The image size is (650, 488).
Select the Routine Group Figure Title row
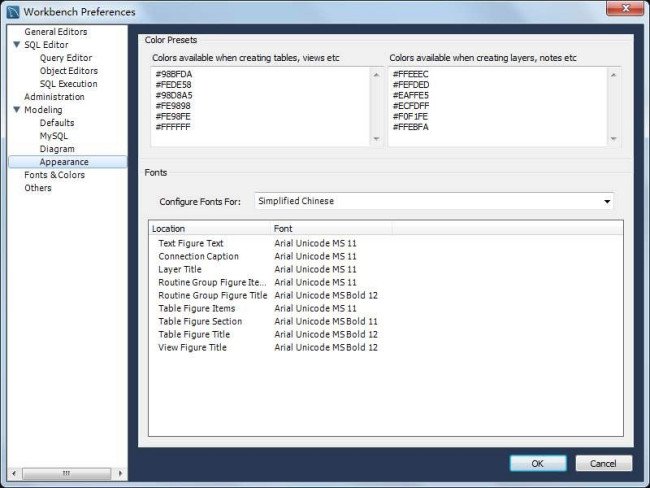386,295
